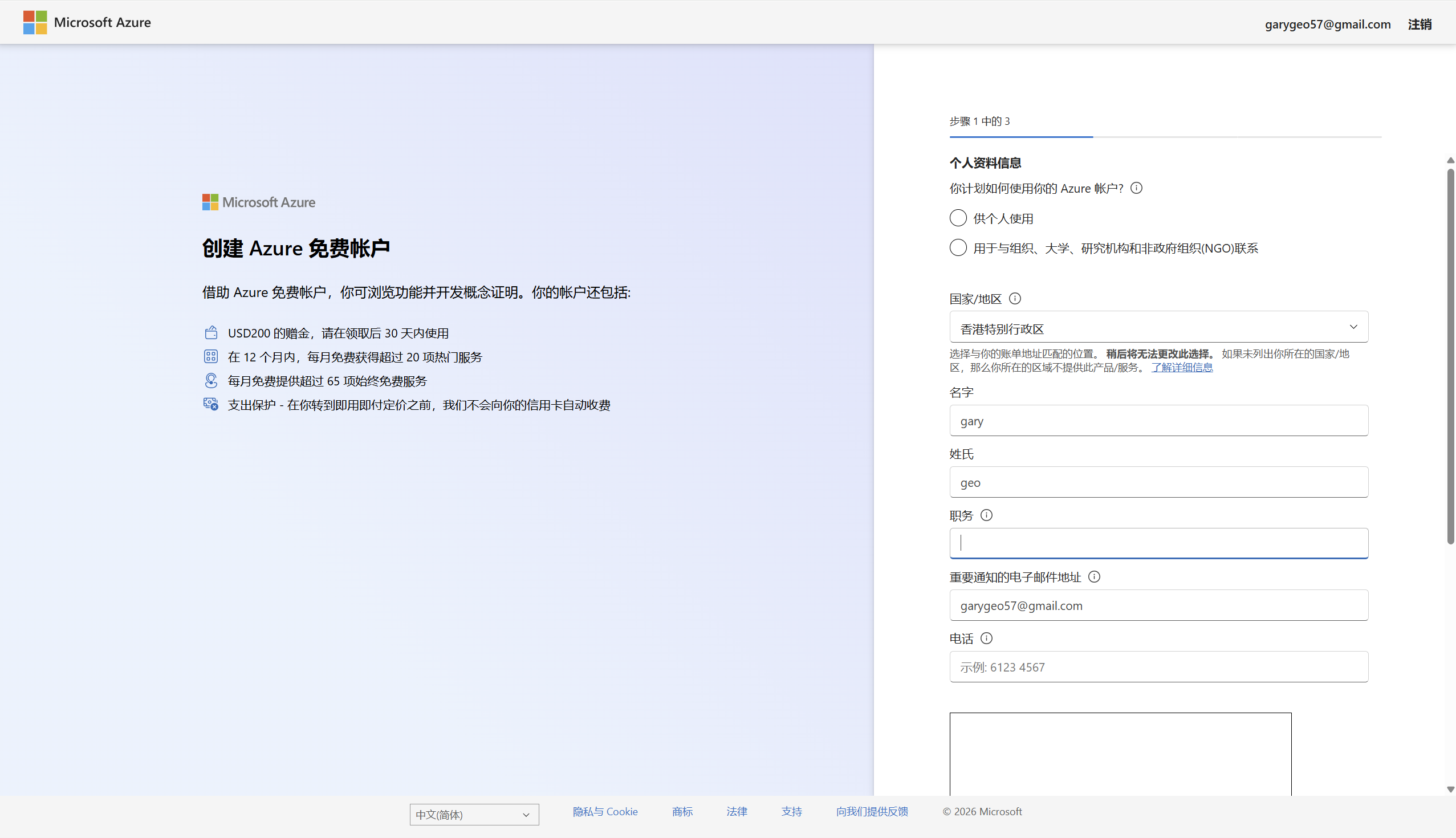Click the Microsoft Azure logo above page heading
Image resolution: width=1456 pixels, height=838 pixels.
259,202
